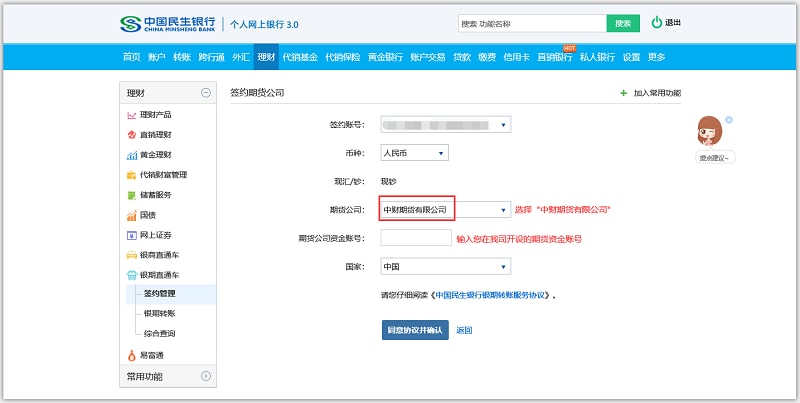
Task: Expand the 常用功能 panel
Action: point(206,377)
